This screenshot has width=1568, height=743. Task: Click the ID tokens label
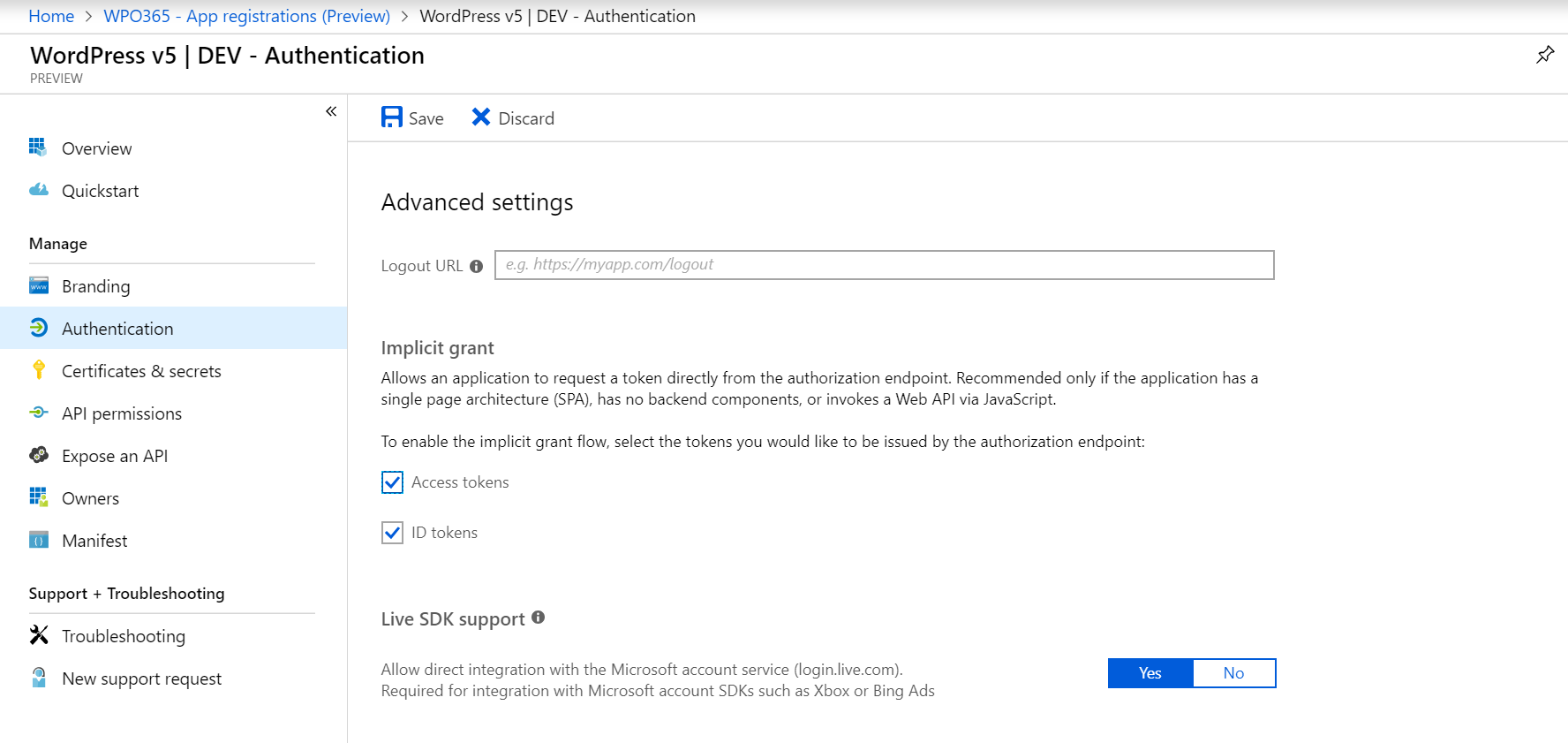(444, 533)
